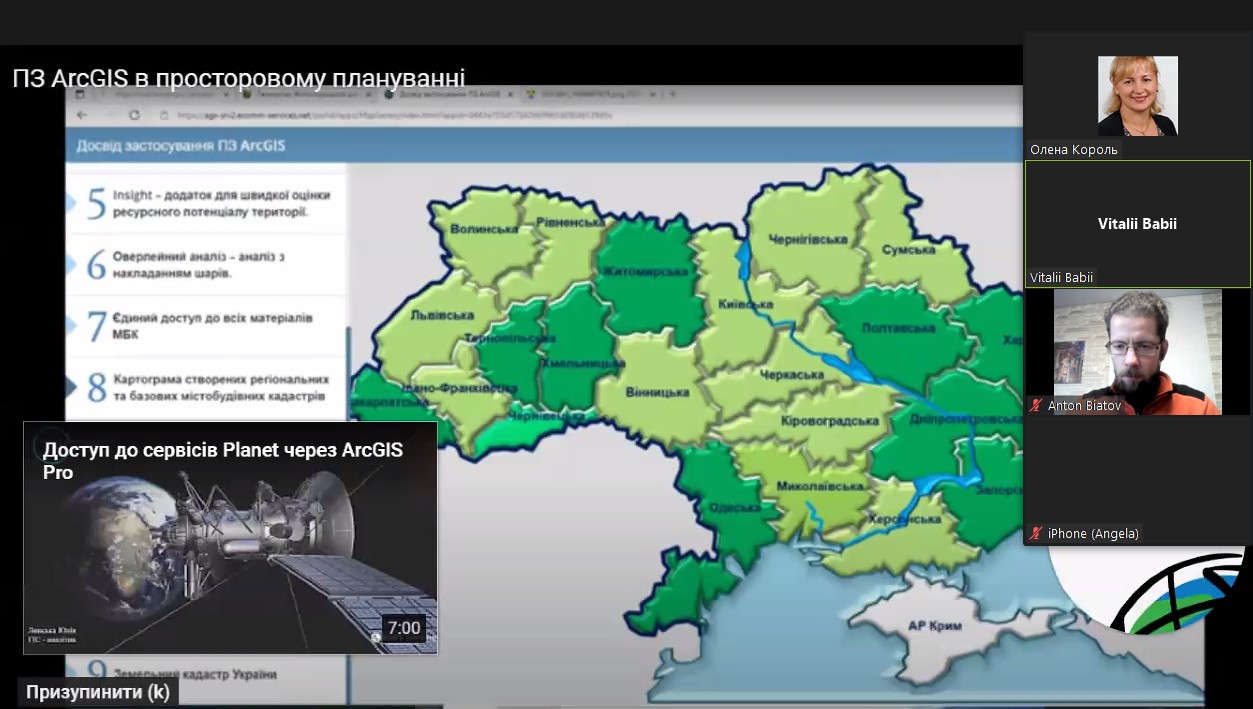
Task: Click the 'Досвід застосування ПЗ ArcGIS' app header
Action: click(x=181, y=145)
